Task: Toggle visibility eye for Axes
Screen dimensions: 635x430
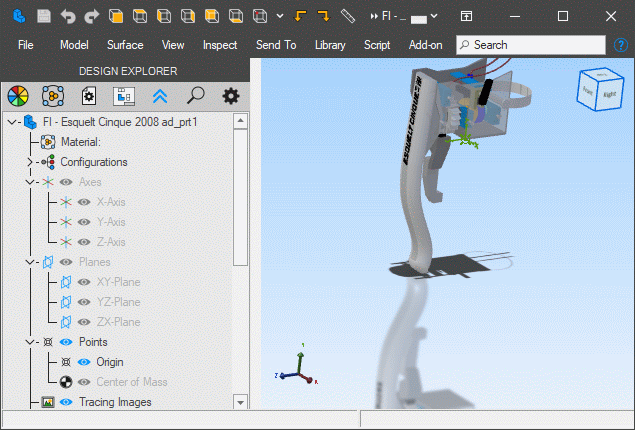Action: 66,182
